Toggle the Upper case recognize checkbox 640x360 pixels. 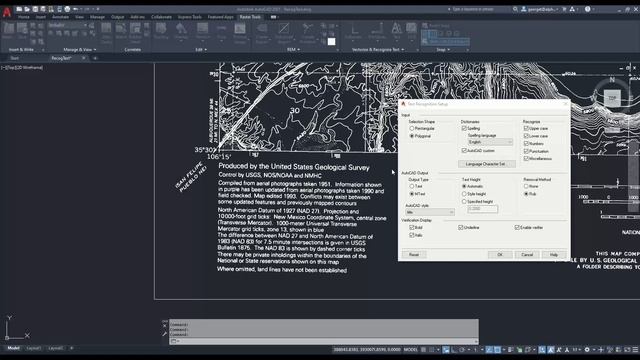coord(526,129)
